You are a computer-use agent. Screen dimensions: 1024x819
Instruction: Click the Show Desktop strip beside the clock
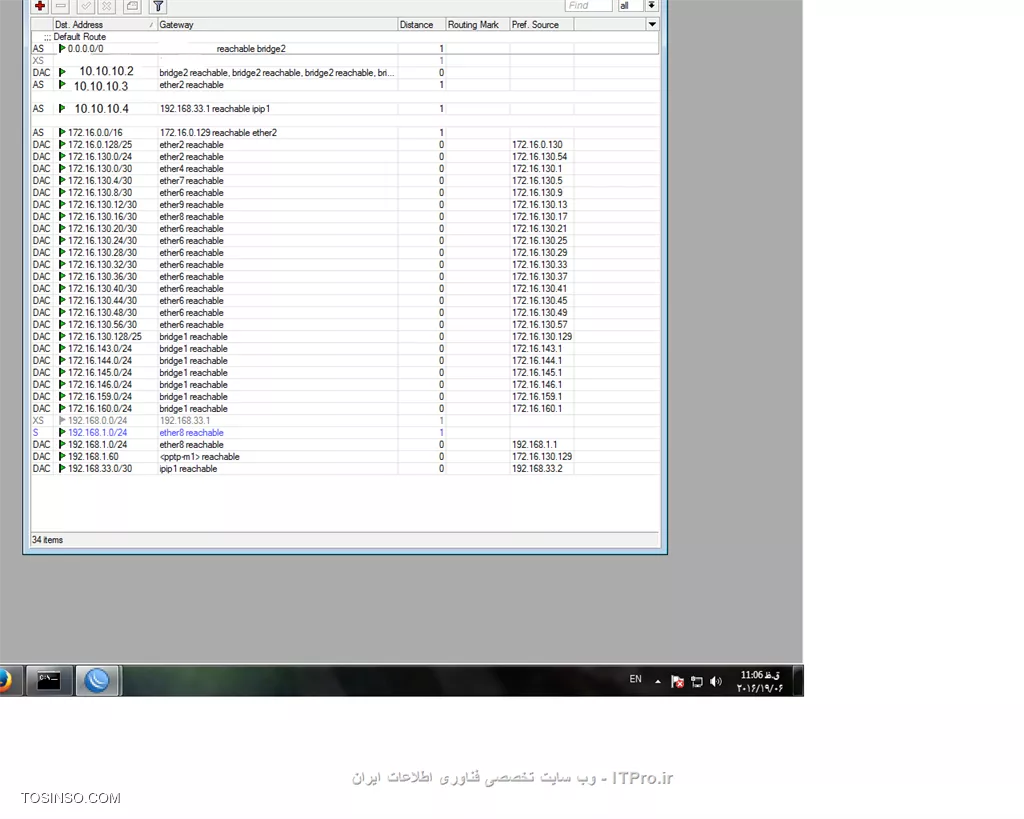point(798,681)
